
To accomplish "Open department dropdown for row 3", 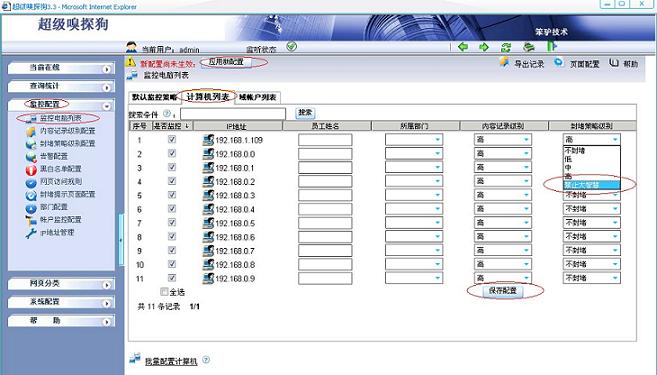I will [414, 168].
